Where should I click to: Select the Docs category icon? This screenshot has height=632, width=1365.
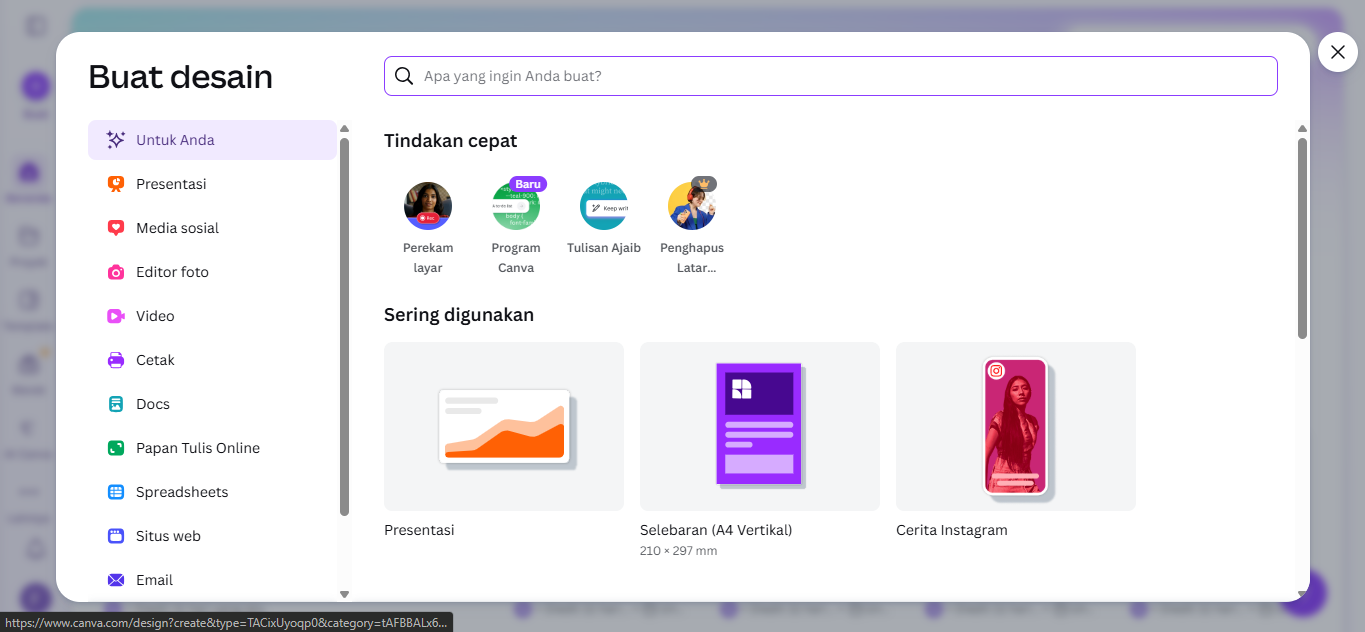coord(116,404)
